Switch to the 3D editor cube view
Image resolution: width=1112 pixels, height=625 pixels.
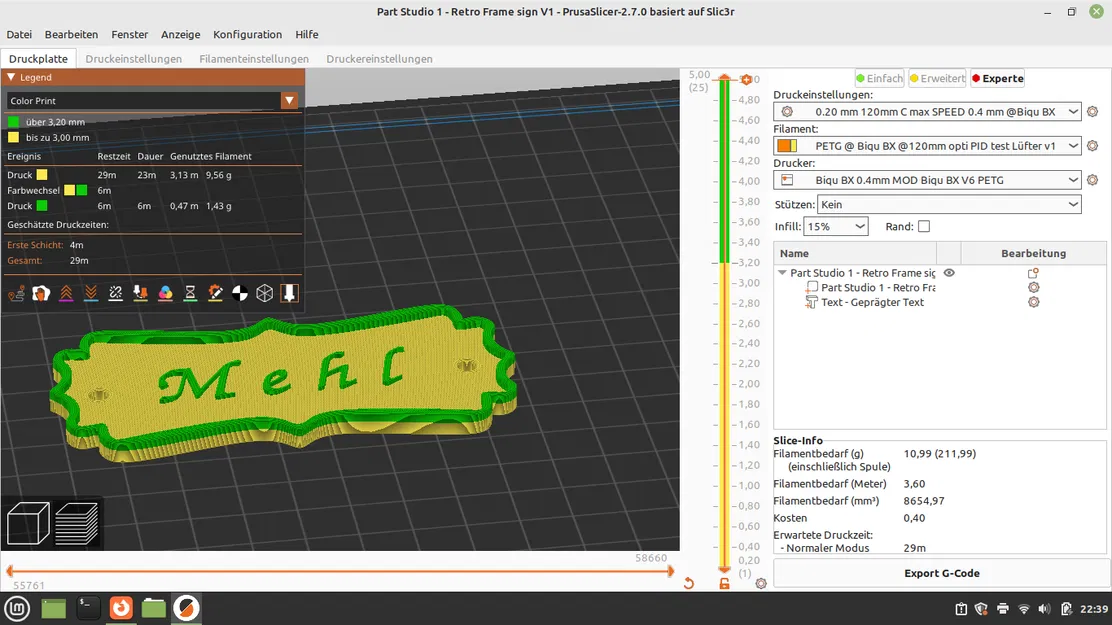(28, 524)
